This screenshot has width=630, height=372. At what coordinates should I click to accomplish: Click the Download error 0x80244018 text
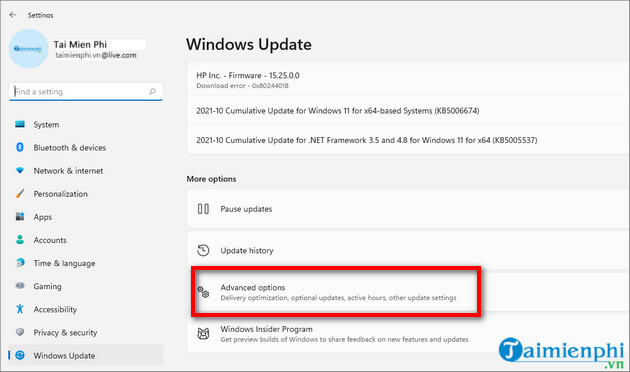[242, 86]
